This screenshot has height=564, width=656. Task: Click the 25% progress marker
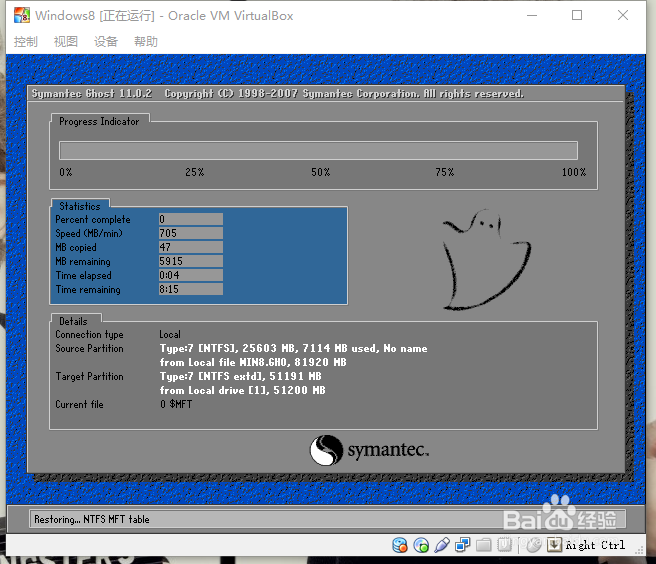click(x=195, y=172)
